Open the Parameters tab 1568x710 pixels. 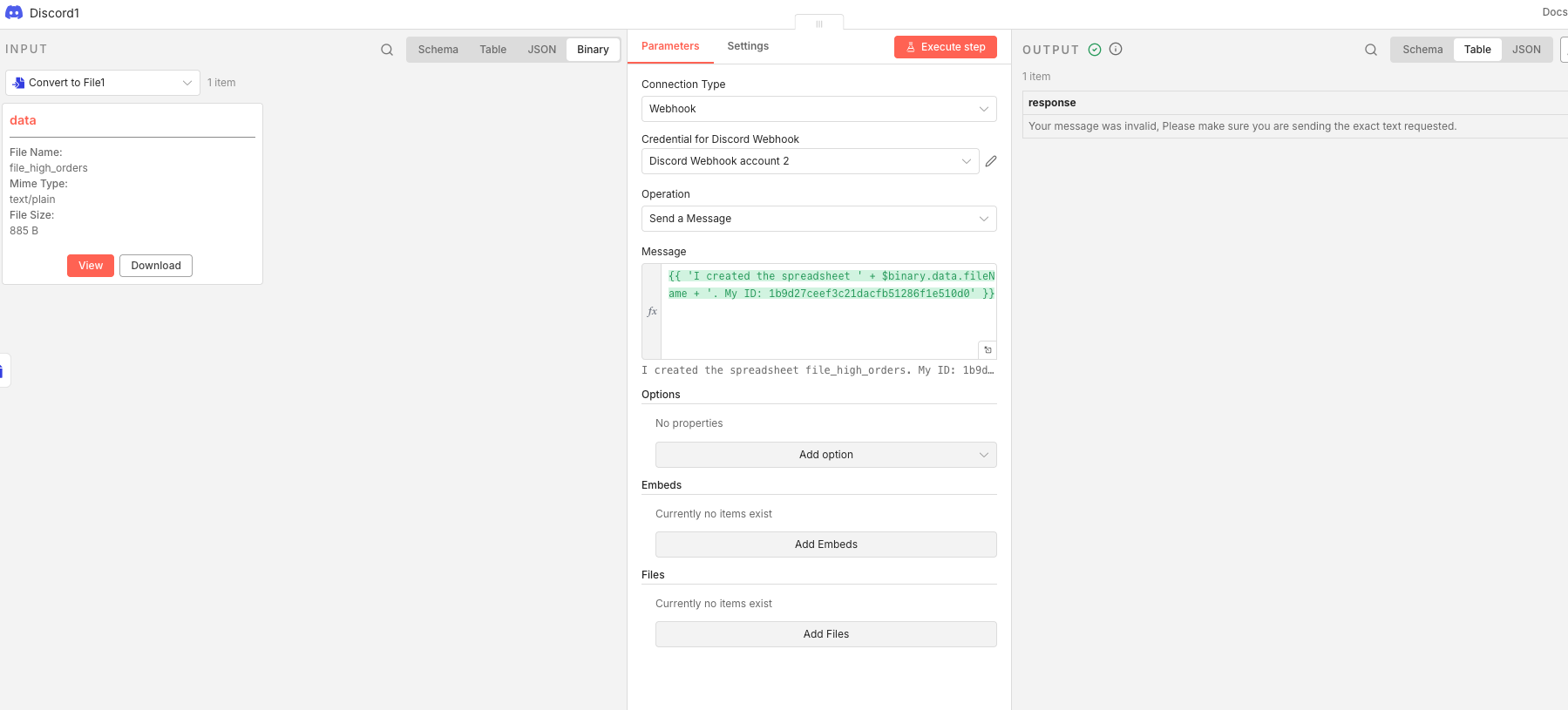[670, 46]
